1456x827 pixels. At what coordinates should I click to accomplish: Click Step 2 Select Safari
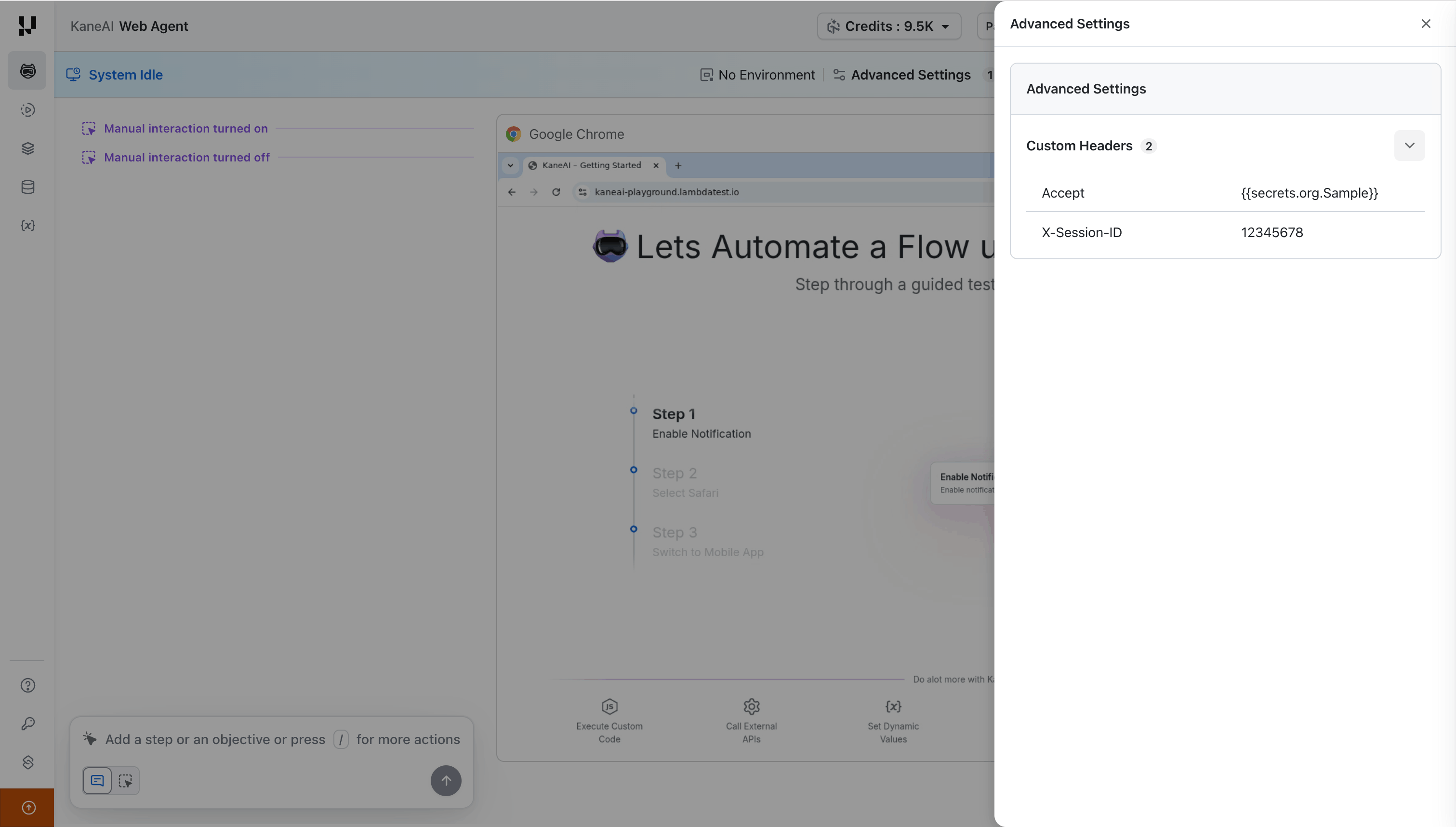(685, 482)
